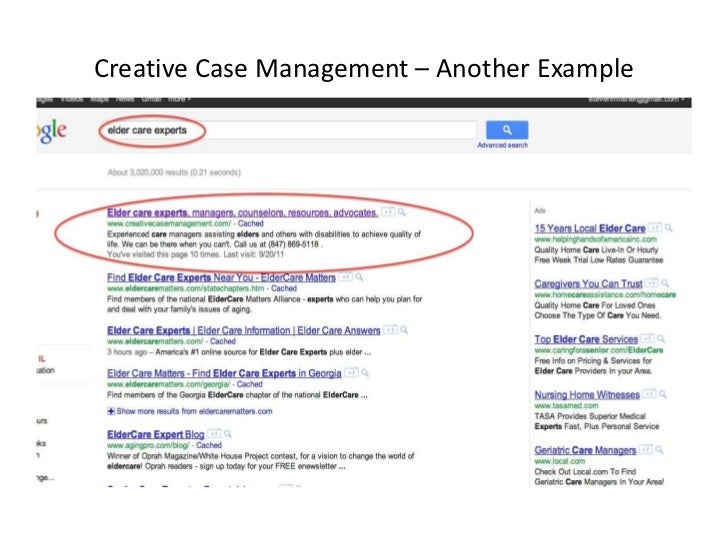Viewport: 728px width, 546px height.
Task: Click 'You've visited this page 10 times' text
Action: pyautogui.click(x=195, y=254)
